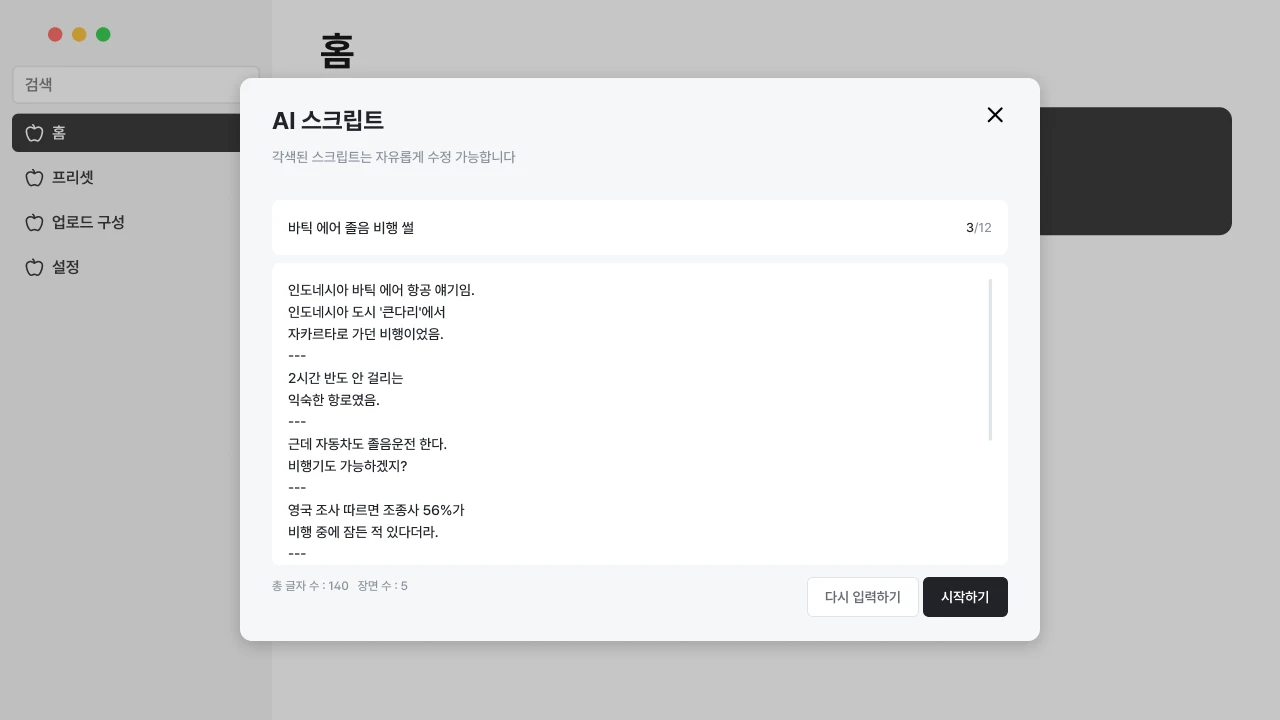Viewport: 1280px width, 720px height.
Task: Click the line 영국 조사 따르면 조종사 56%가
Action: pyautogui.click(x=376, y=510)
